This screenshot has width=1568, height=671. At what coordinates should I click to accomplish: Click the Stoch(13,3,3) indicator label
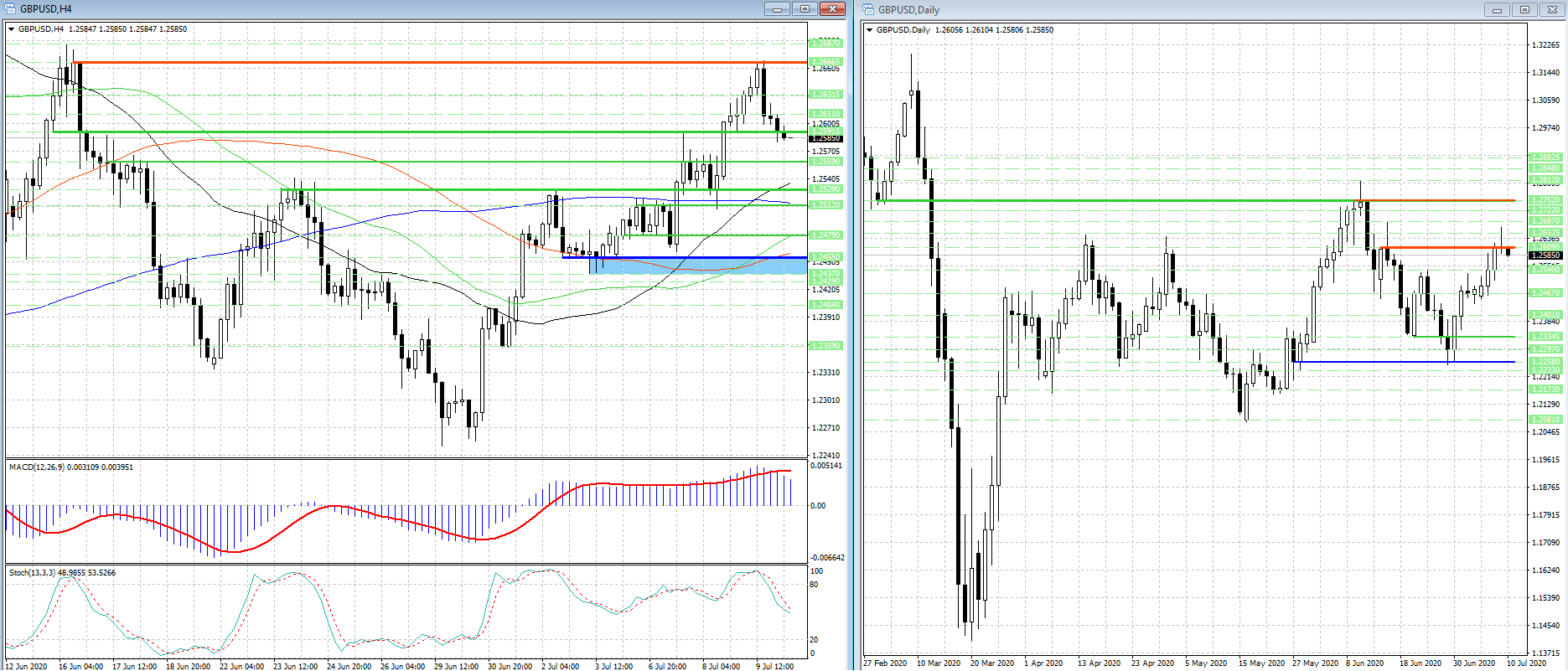[x=62, y=573]
